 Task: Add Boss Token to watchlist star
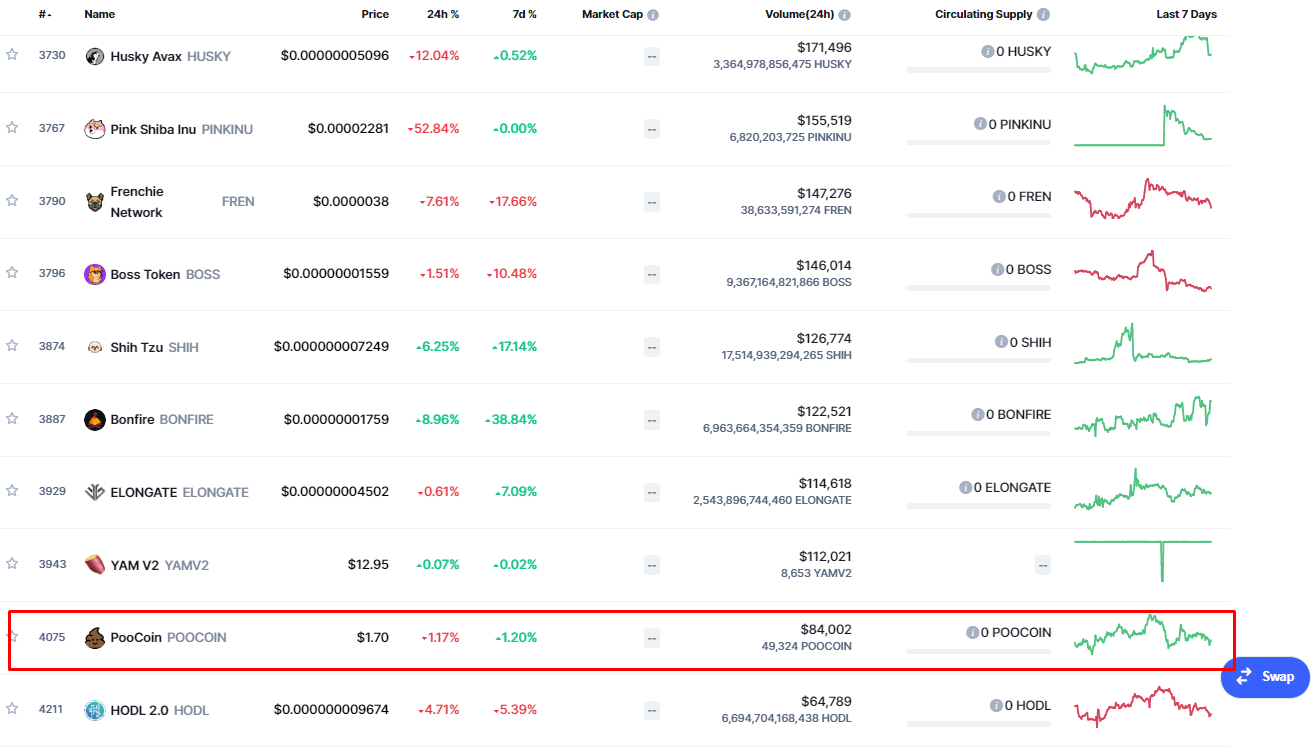[12, 272]
